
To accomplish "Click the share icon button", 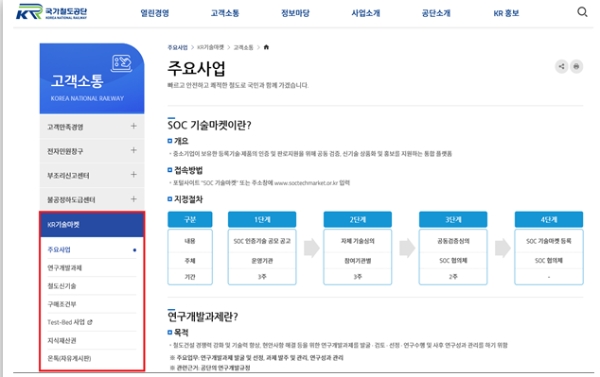I will coord(561,67).
